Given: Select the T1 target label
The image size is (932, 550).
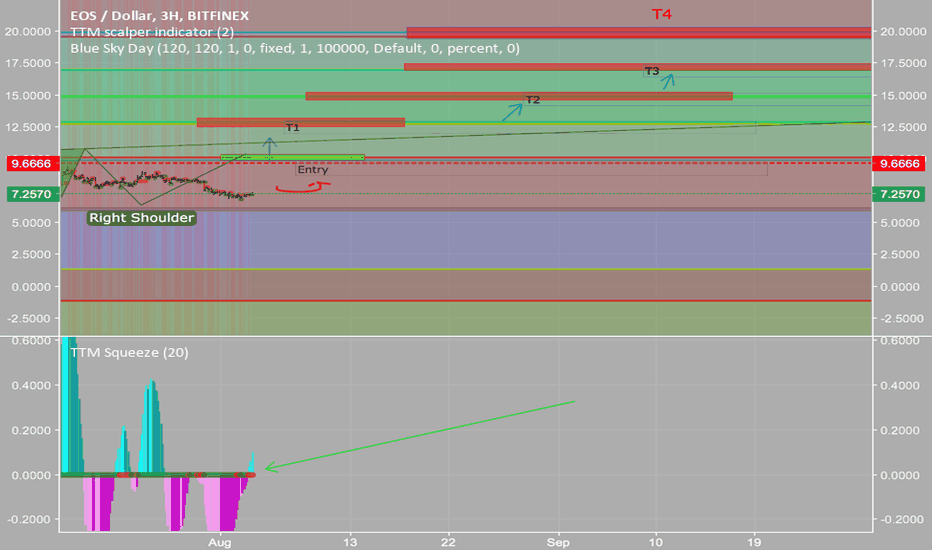Looking at the screenshot, I should (x=292, y=128).
